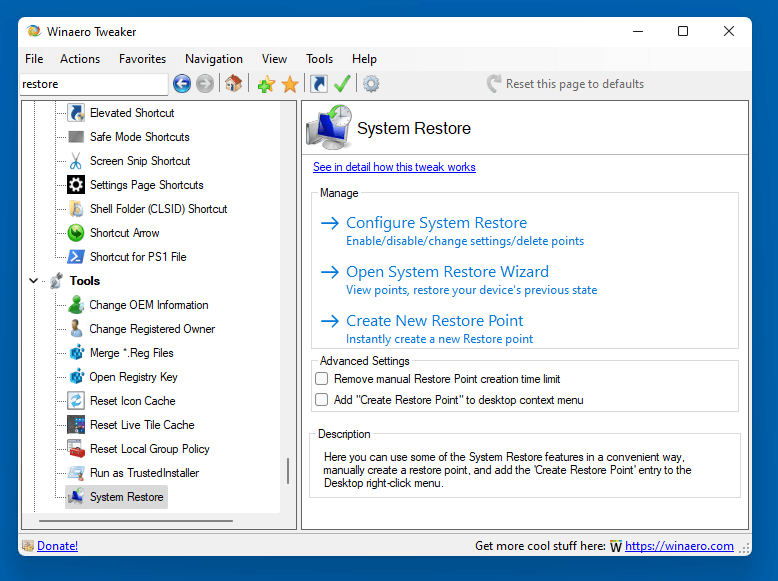Go to the Home page icon

(234, 84)
